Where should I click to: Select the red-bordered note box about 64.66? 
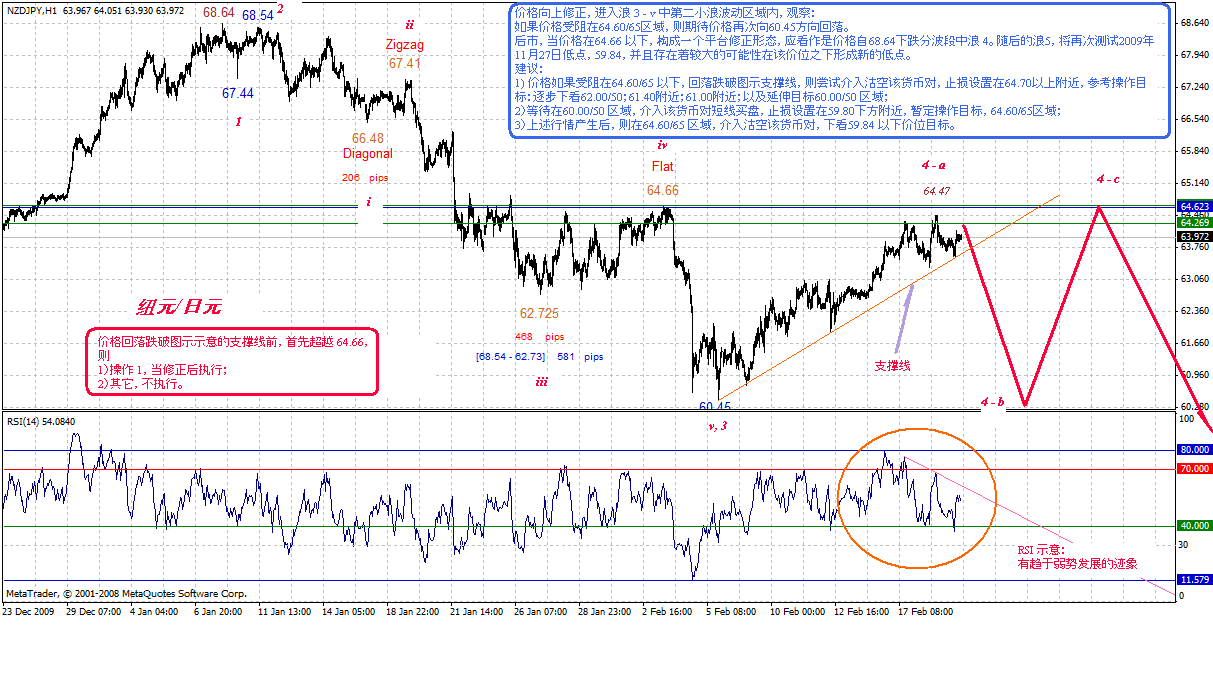coord(232,361)
